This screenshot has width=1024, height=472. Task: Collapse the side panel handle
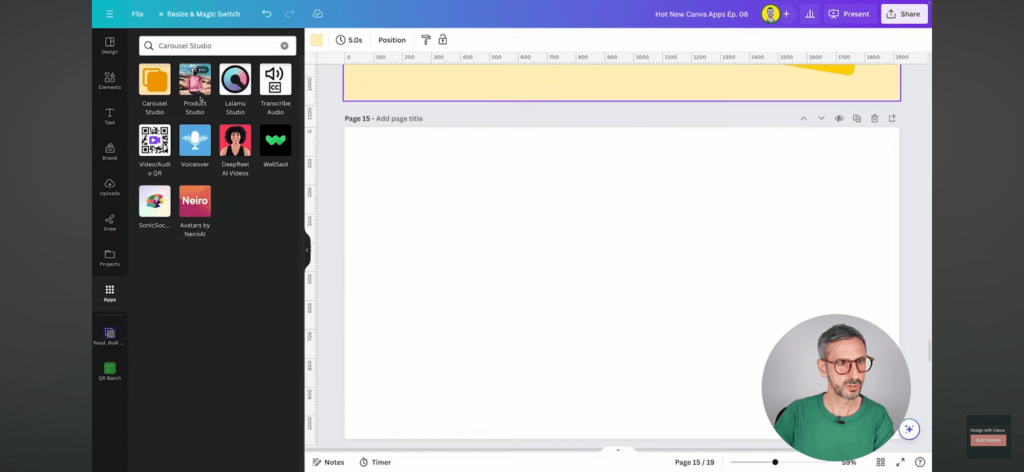pos(307,250)
